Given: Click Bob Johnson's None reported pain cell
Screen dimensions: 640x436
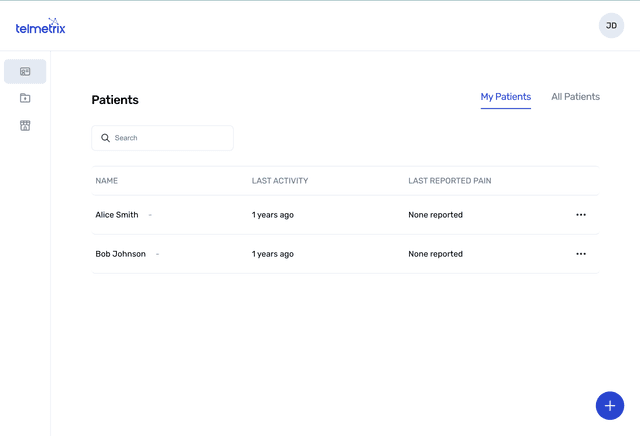Looking at the screenshot, I should pyautogui.click(x=435, y=254).
